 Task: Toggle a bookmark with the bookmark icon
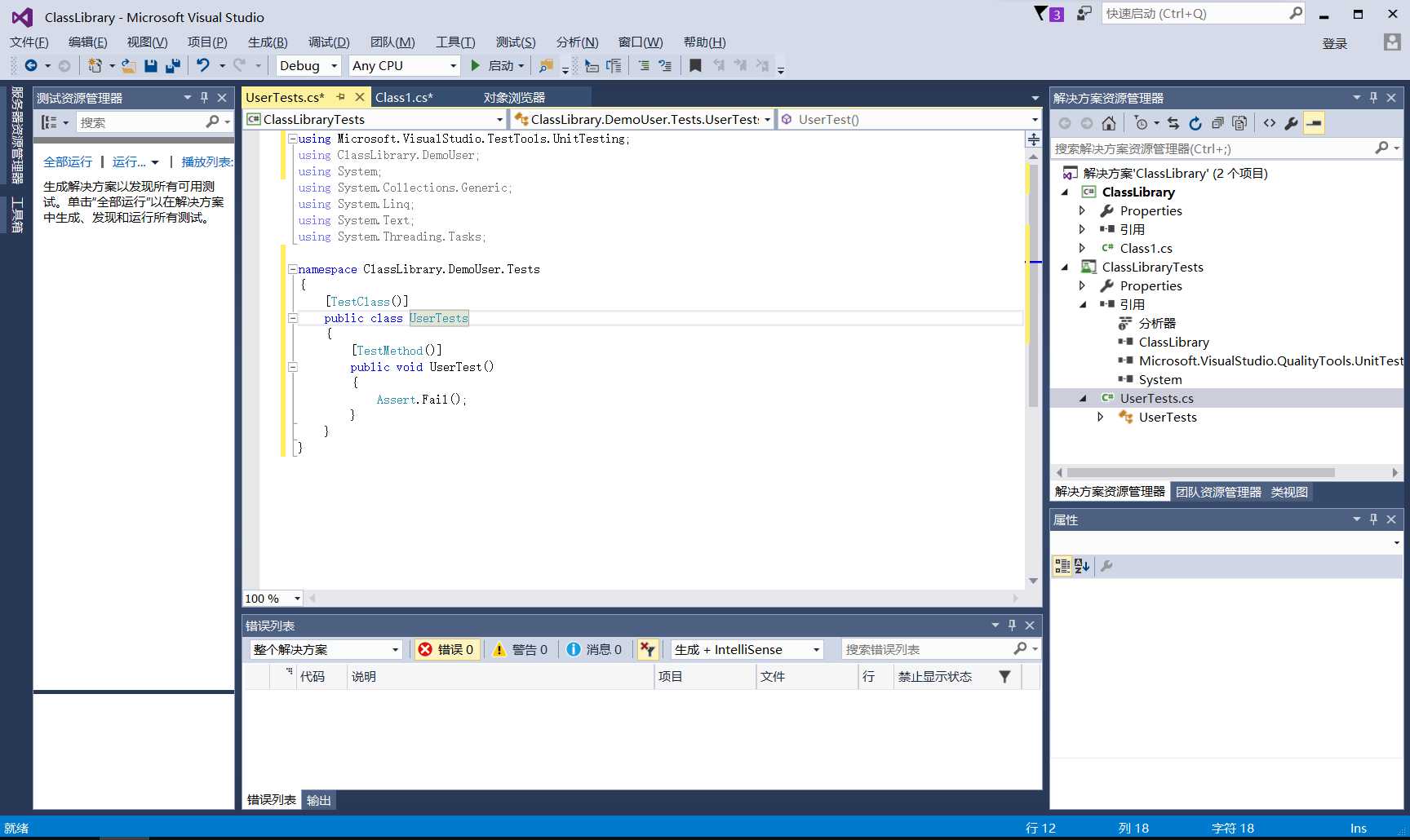click(x=695, y=65)
